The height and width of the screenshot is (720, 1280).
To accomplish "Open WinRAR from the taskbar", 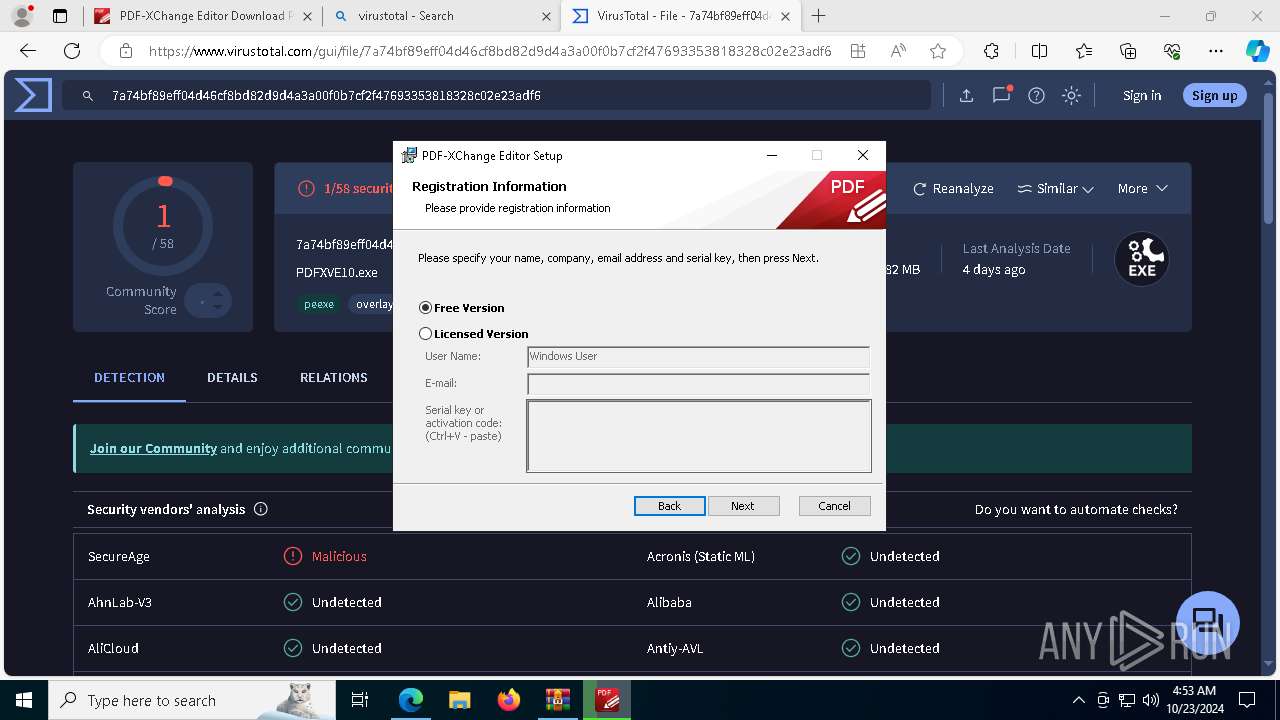I will coord(558,700).
